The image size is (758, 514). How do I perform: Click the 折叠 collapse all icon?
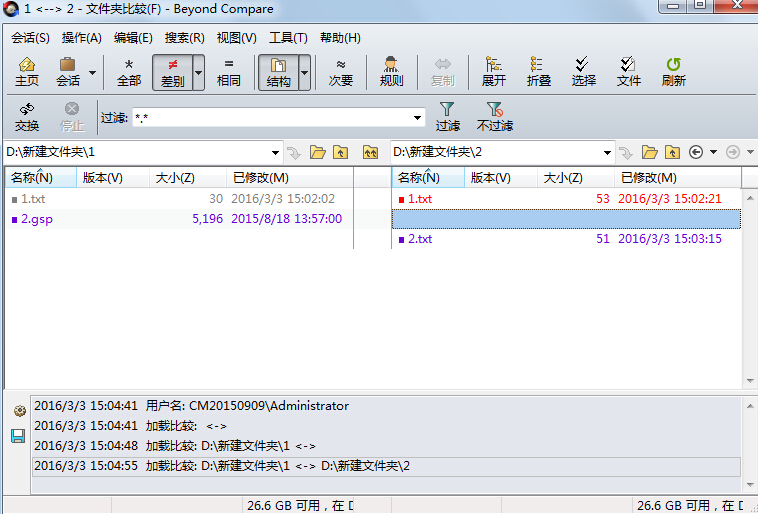click(539, 72)
